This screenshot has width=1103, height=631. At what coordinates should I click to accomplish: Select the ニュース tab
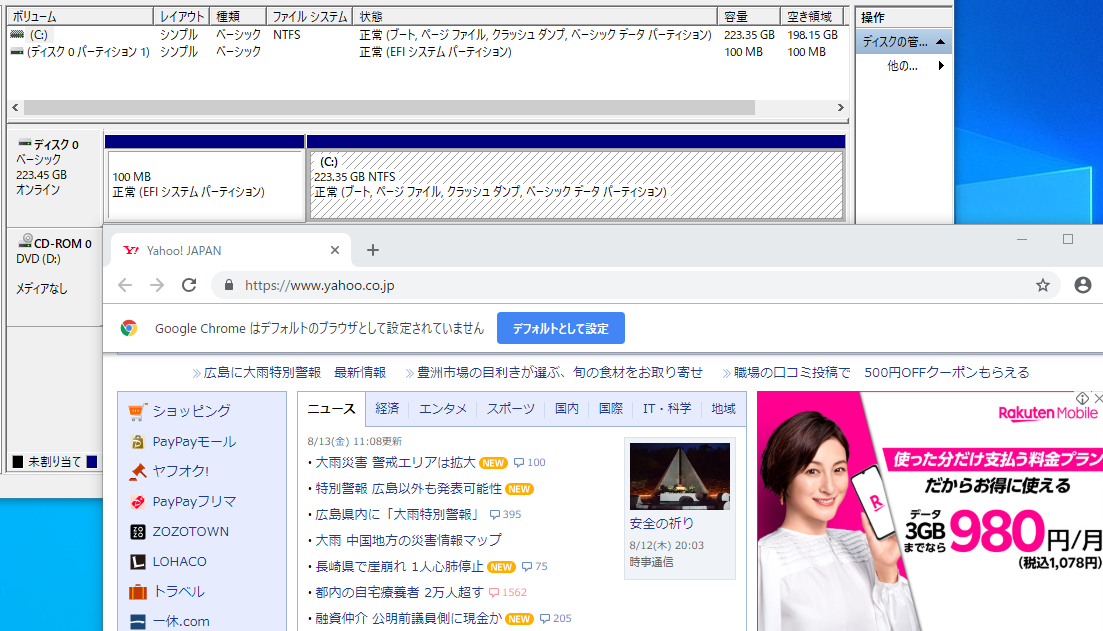pos(331,409)
